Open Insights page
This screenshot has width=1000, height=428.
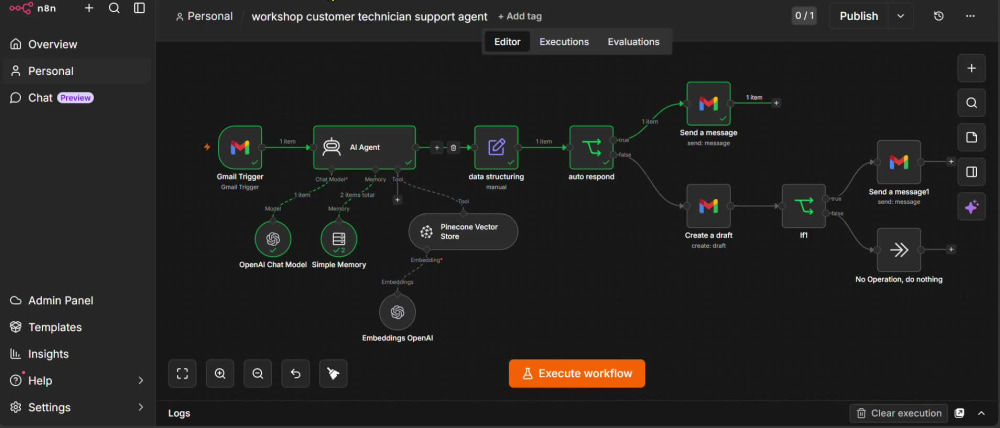pyautogui.click(x=77, y=354)
